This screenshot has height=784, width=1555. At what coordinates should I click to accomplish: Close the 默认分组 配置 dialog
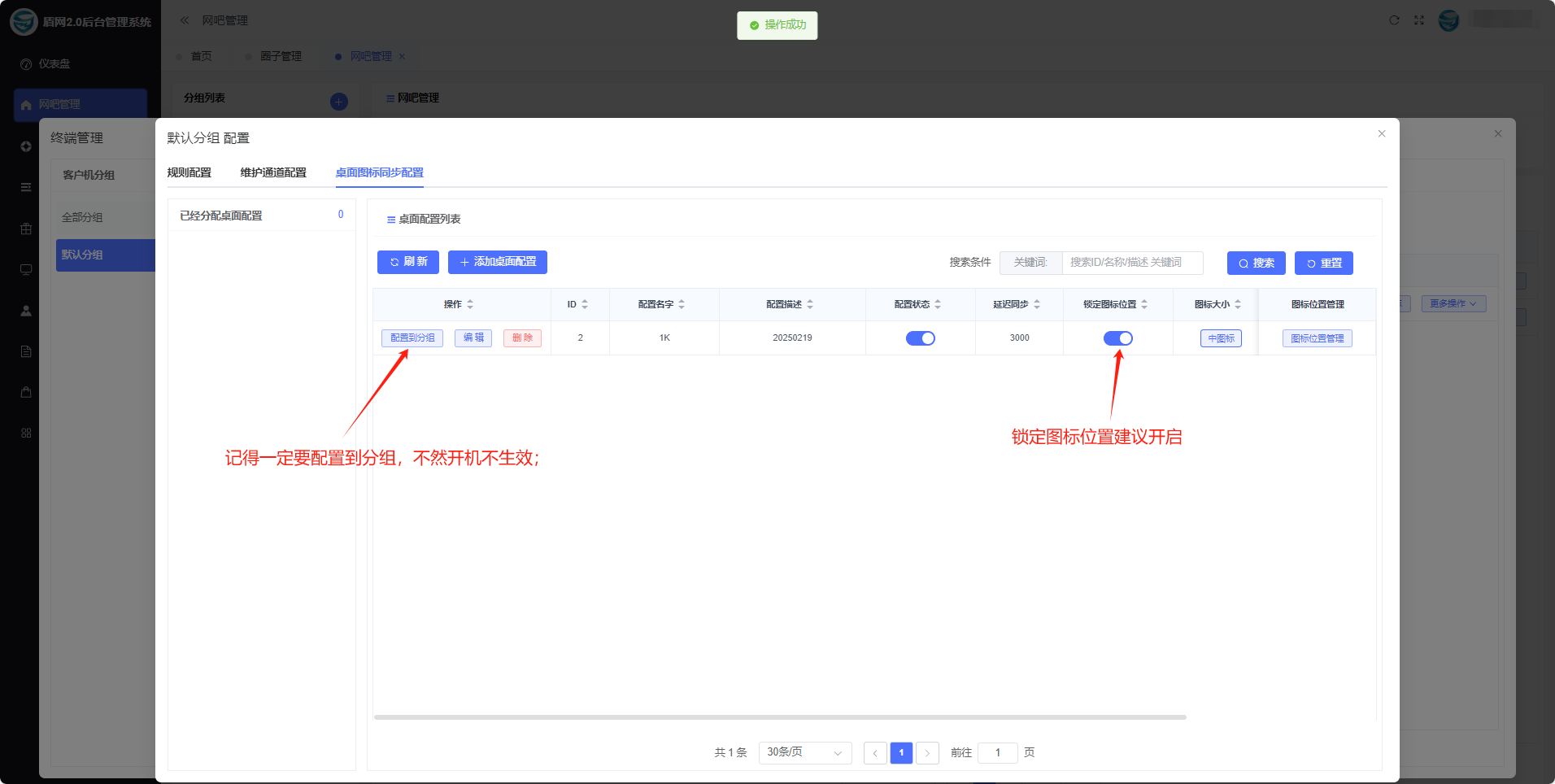1382,133
